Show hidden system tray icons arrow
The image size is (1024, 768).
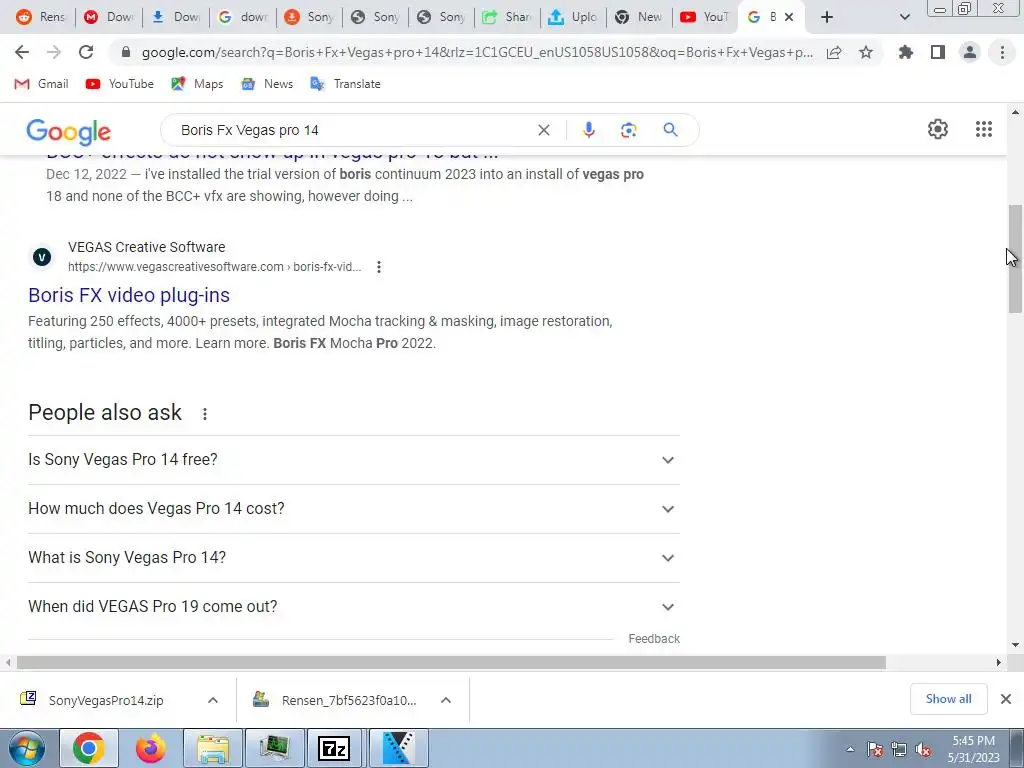click(850, 750)
